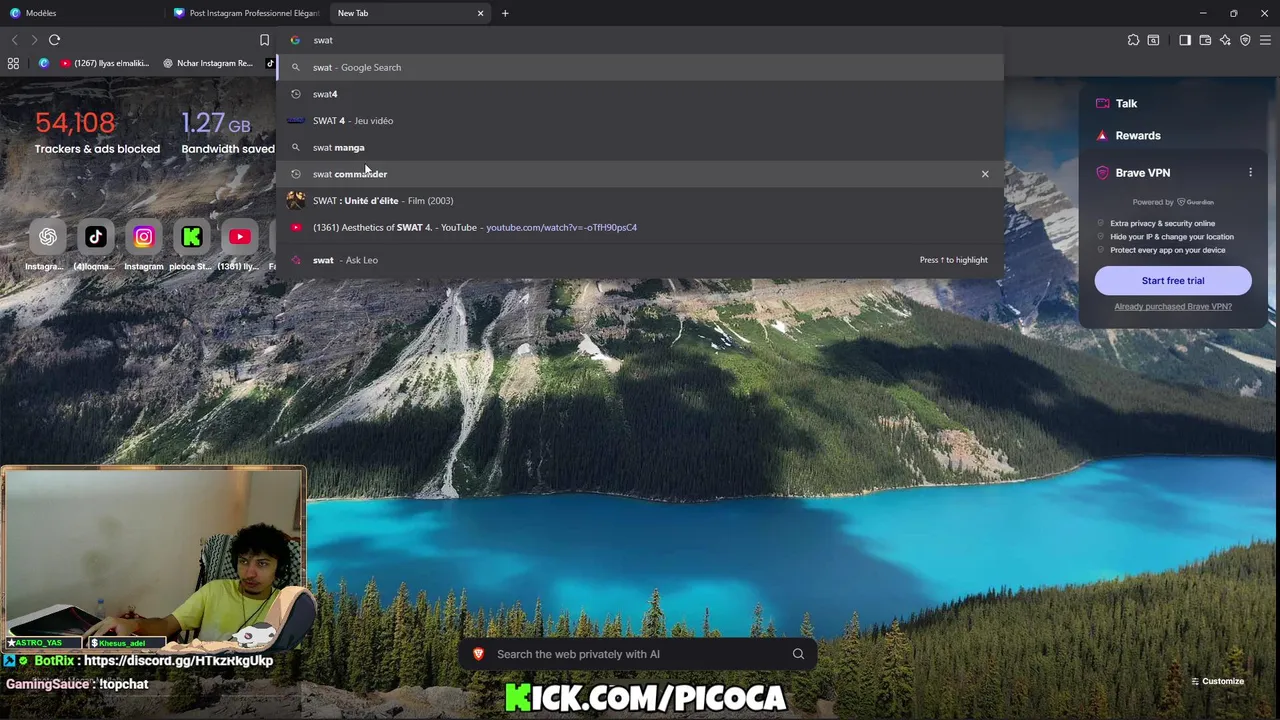The width and height of the screenshot is (1280, 720).
Task: Open Brave VPN shield toolbar icon
Action: tap(1245, 40)
